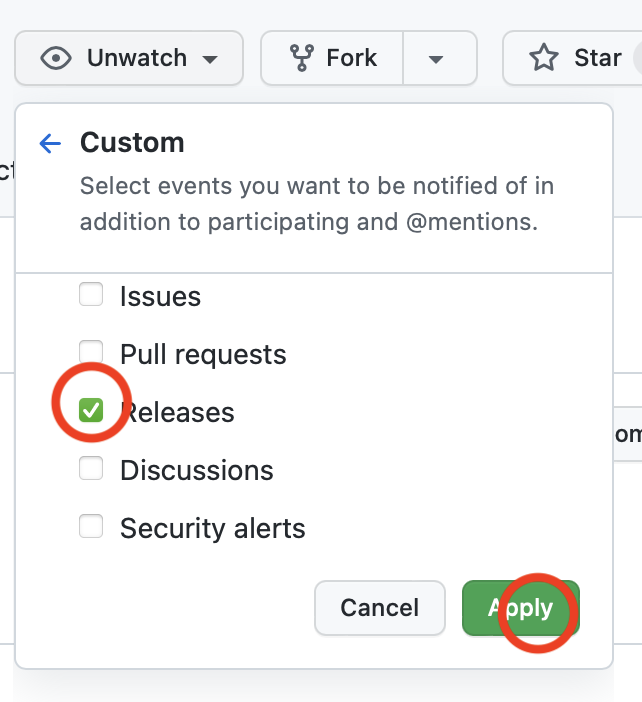Expand the Fork options arrow

(436, 59)
